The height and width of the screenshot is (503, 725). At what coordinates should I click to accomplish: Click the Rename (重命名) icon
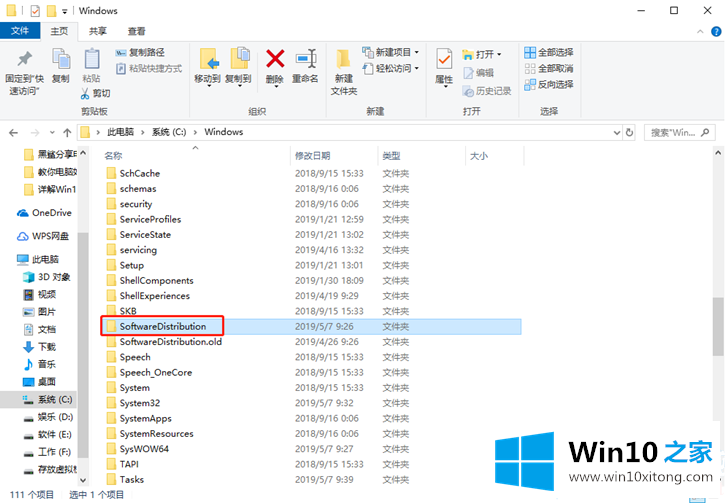[306, 59]
